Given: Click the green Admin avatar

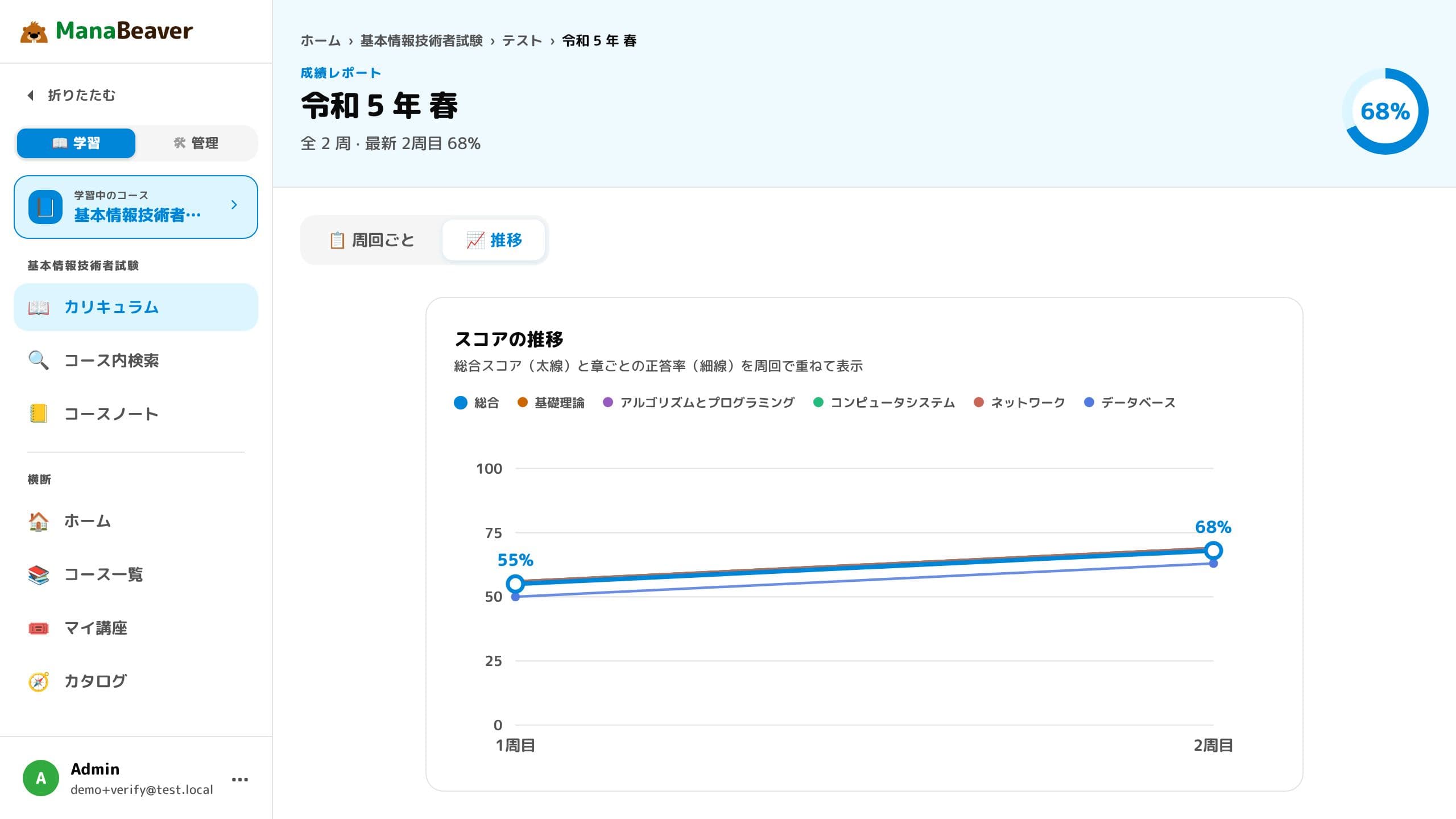Looking at the screenshot, I should tap(41, 778).
